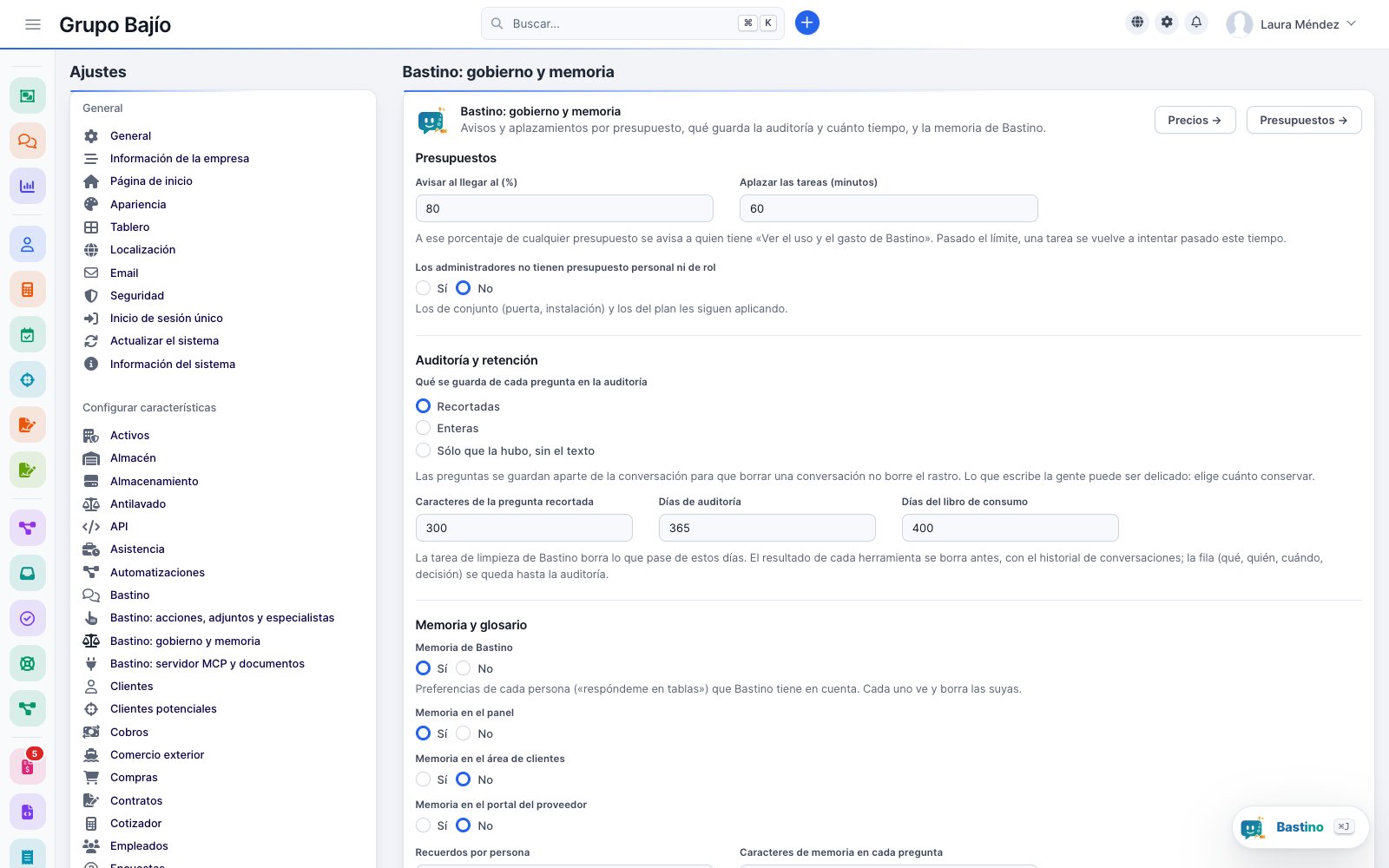Select Sí for administrators without personal budget

423,288
